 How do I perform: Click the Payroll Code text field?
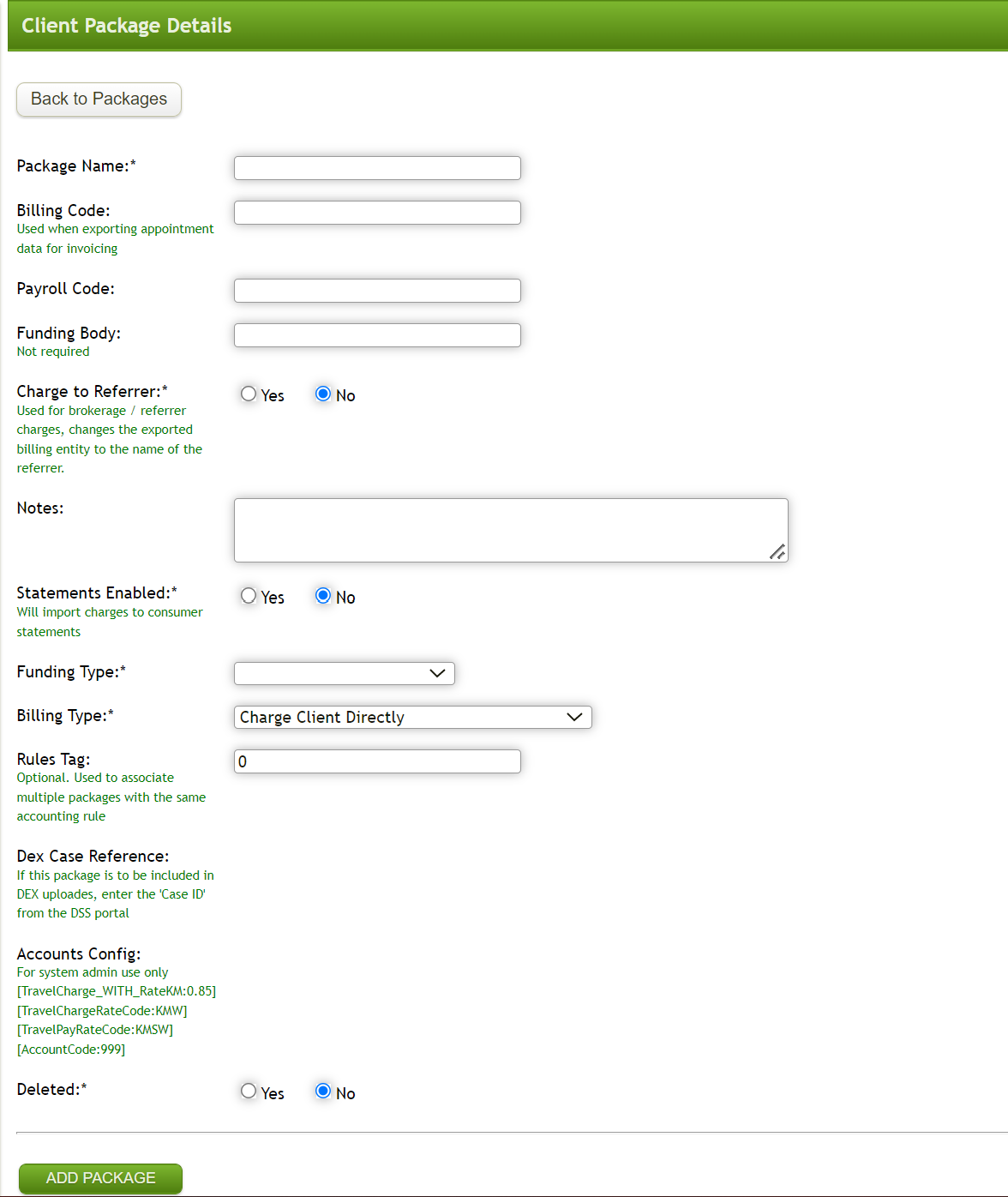click(376, 290)
